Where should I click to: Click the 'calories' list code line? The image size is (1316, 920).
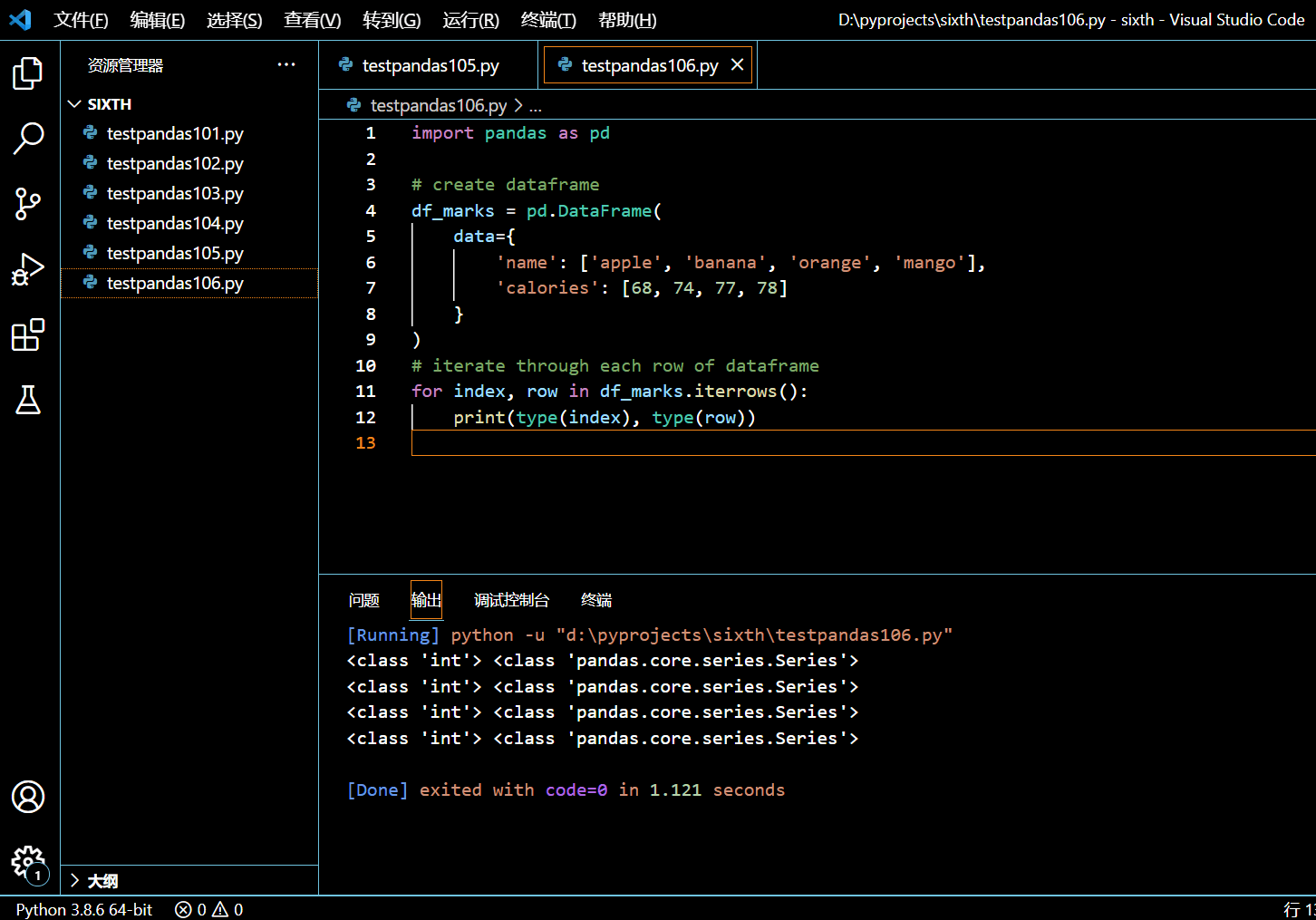pyautogui.click(x=642, y=288)
